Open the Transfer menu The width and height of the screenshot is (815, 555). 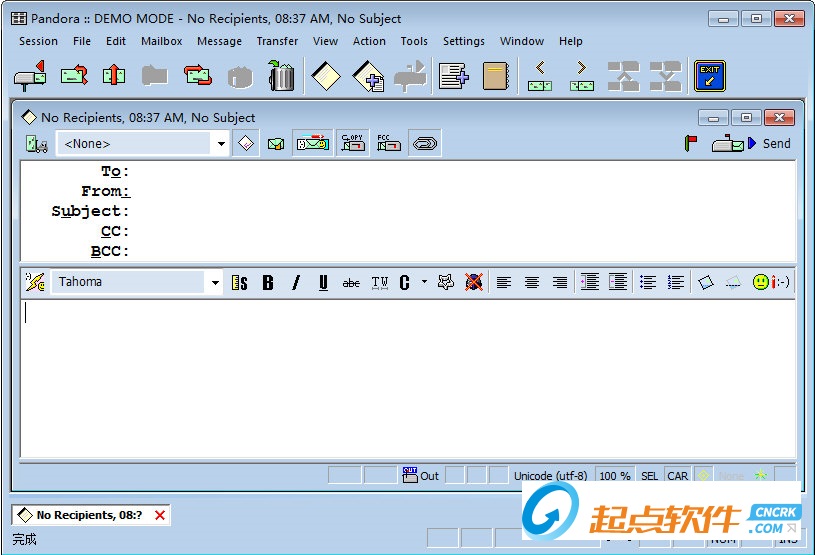pyautogui.click(x=278, y=41)
